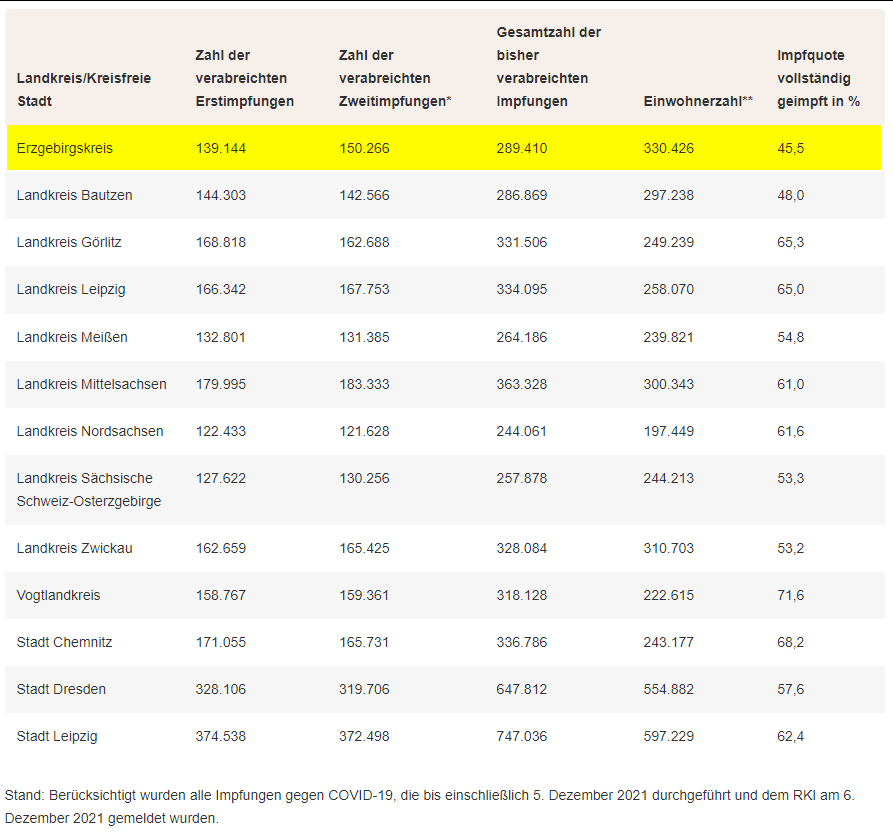Select the highlighted 289.410 total value
This screenshot has height=838, width=893.
pos(522,148)
